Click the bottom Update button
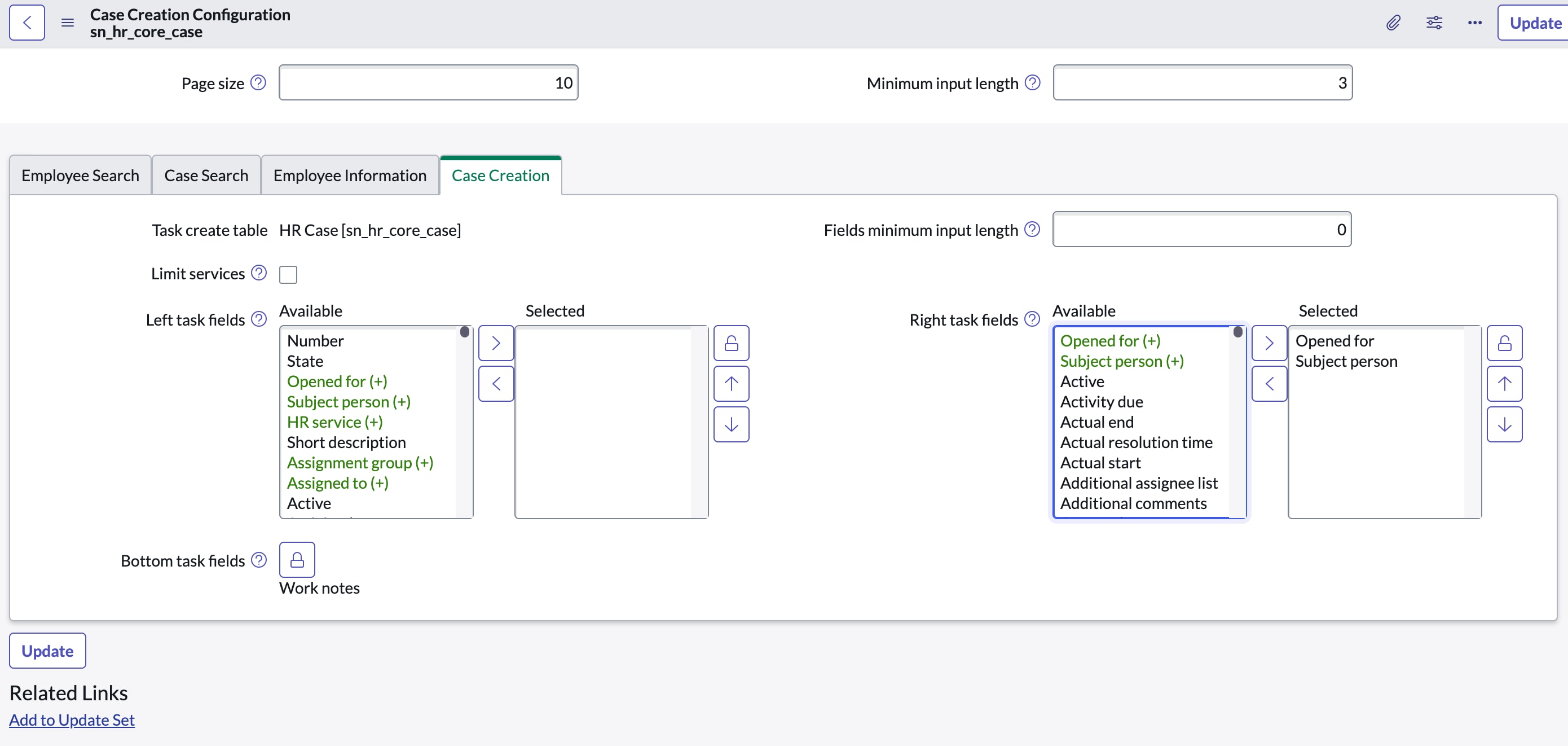The image size is (1568, 746). [x=47, y=651]
